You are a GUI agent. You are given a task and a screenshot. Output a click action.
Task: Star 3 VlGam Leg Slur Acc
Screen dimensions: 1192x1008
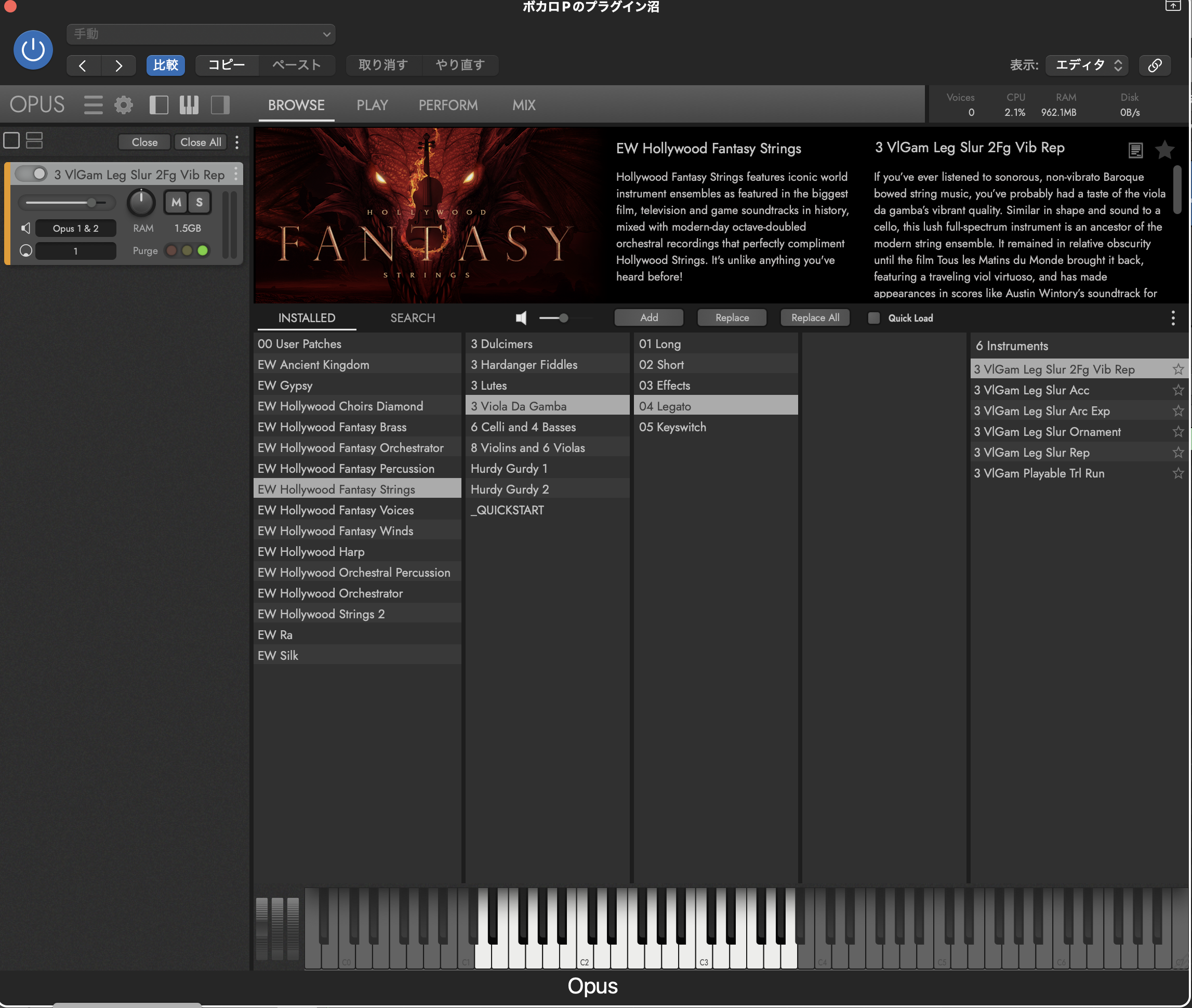click(1178, 390)
